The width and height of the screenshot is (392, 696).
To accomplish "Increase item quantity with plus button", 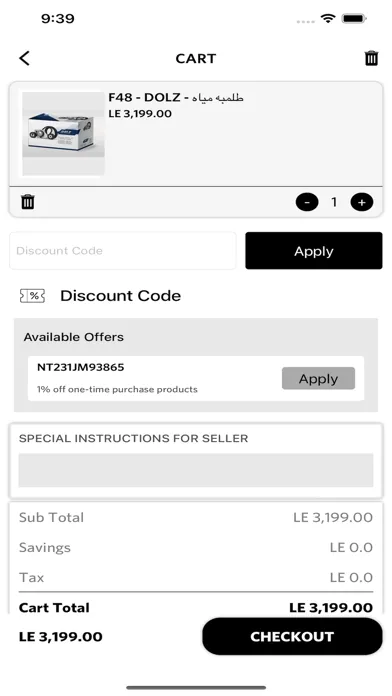I will tap(362, 202).
